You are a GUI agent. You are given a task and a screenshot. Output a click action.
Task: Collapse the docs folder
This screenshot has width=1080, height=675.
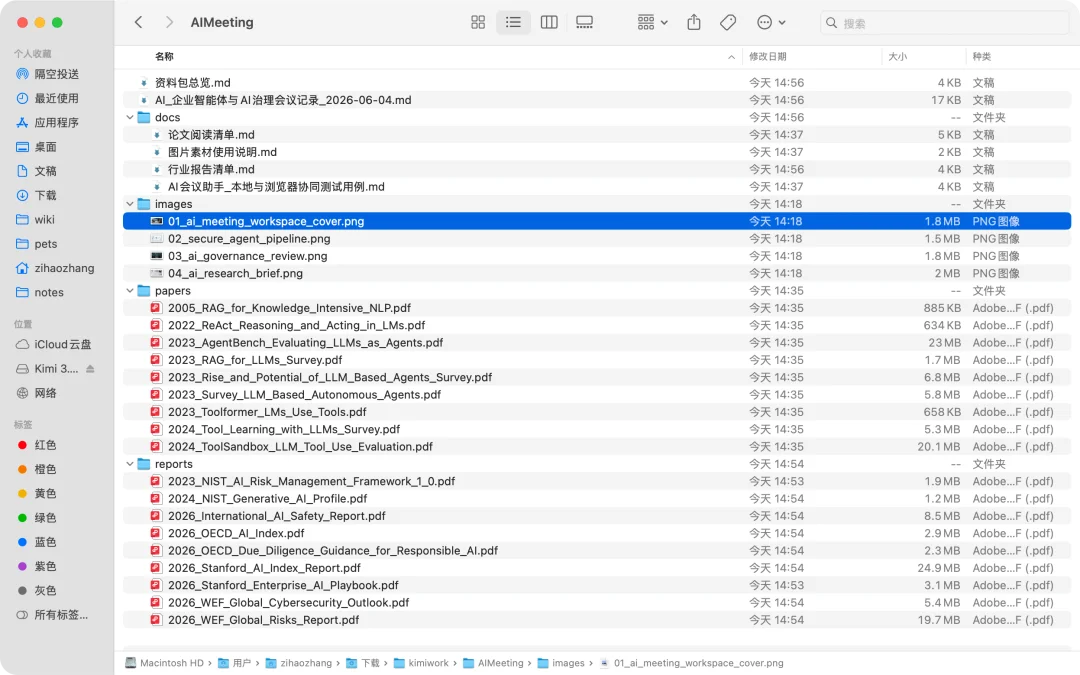pos(129,118)
